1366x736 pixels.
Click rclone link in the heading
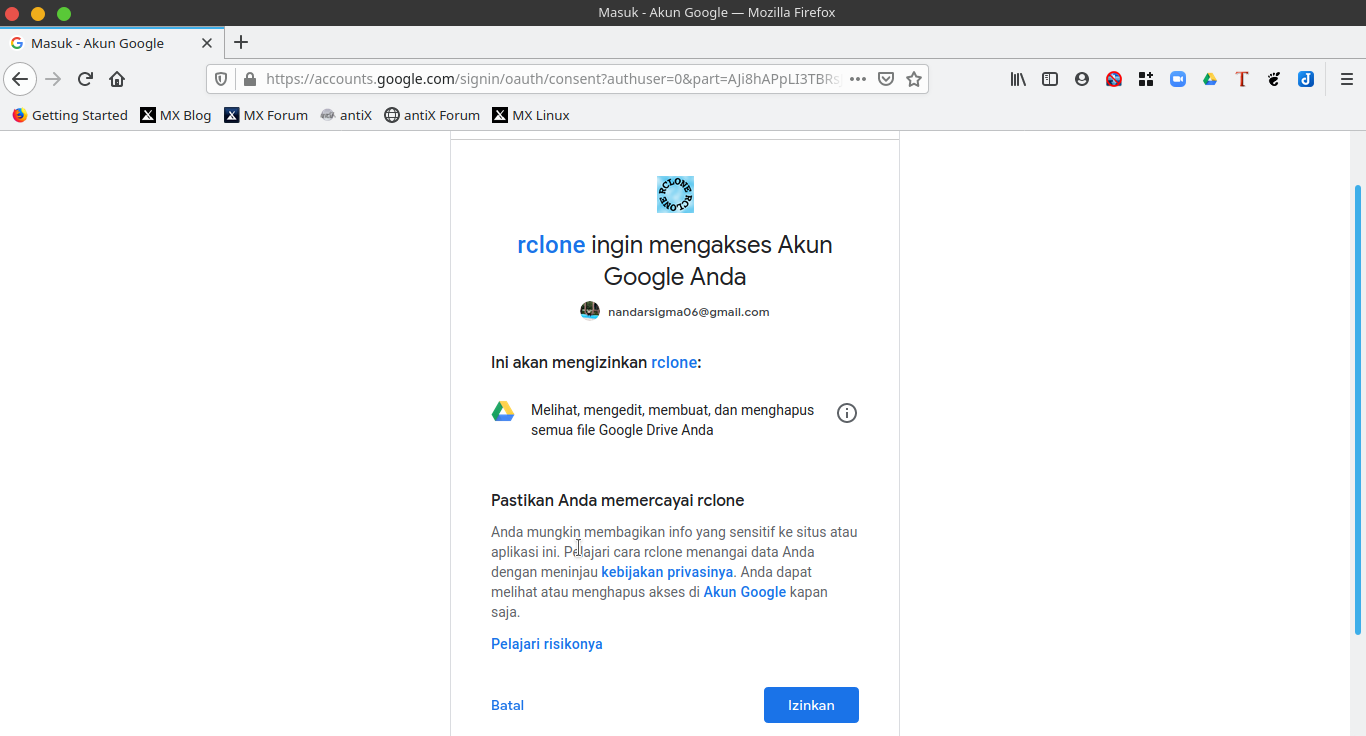point(551,245)
